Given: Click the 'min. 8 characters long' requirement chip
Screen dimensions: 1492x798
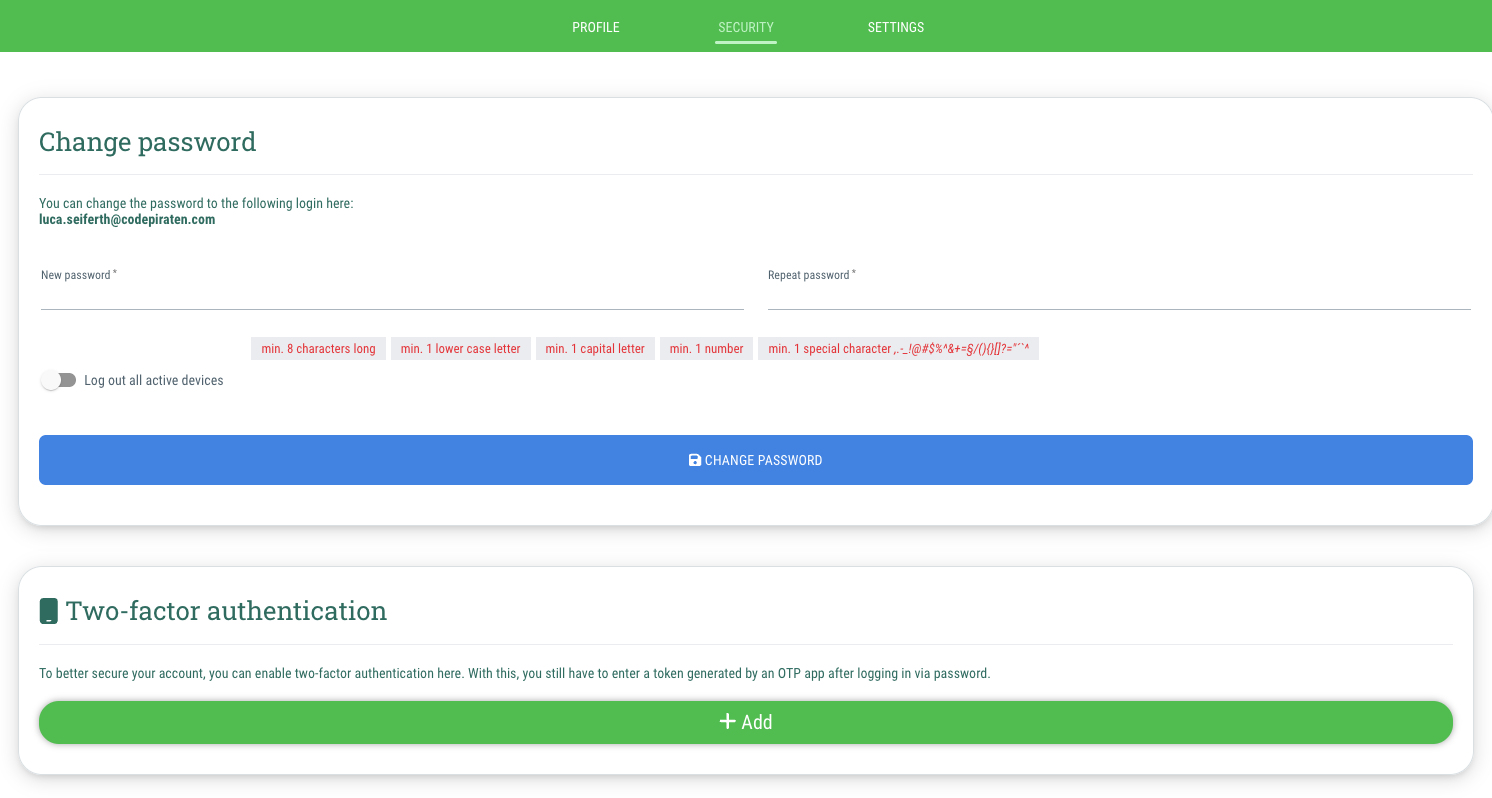Looking at the screenshot, I should (319, 349).
